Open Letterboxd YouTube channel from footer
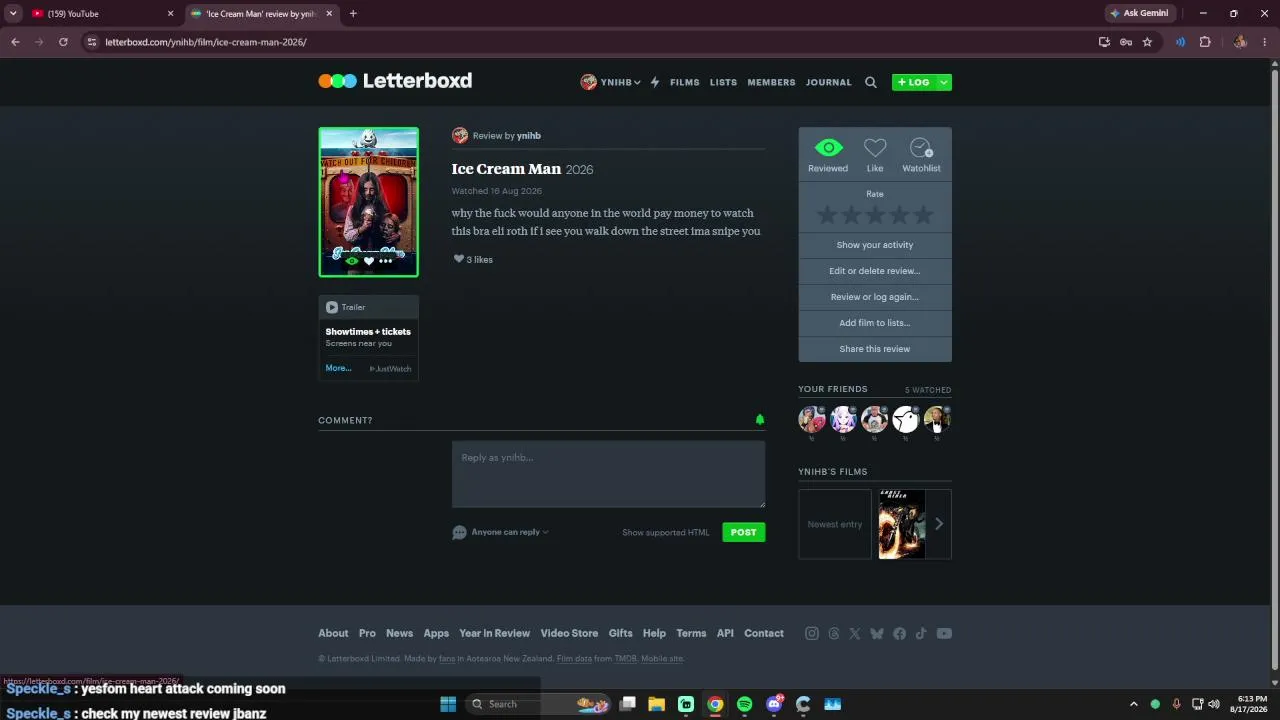Viewport: 1280px width, 720px height. click(x=944, y=633)
